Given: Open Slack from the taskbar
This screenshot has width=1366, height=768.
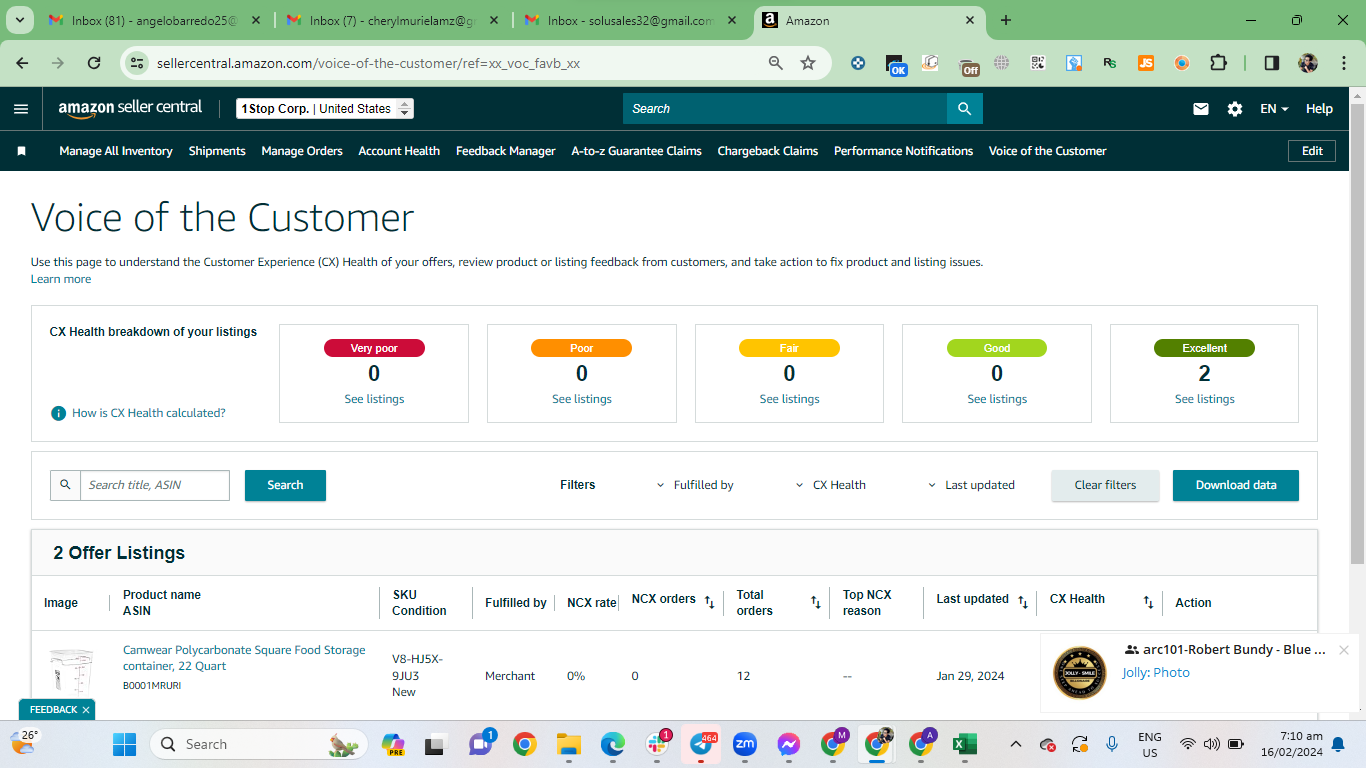Looking at the screenshot, I should click(658, 744).
